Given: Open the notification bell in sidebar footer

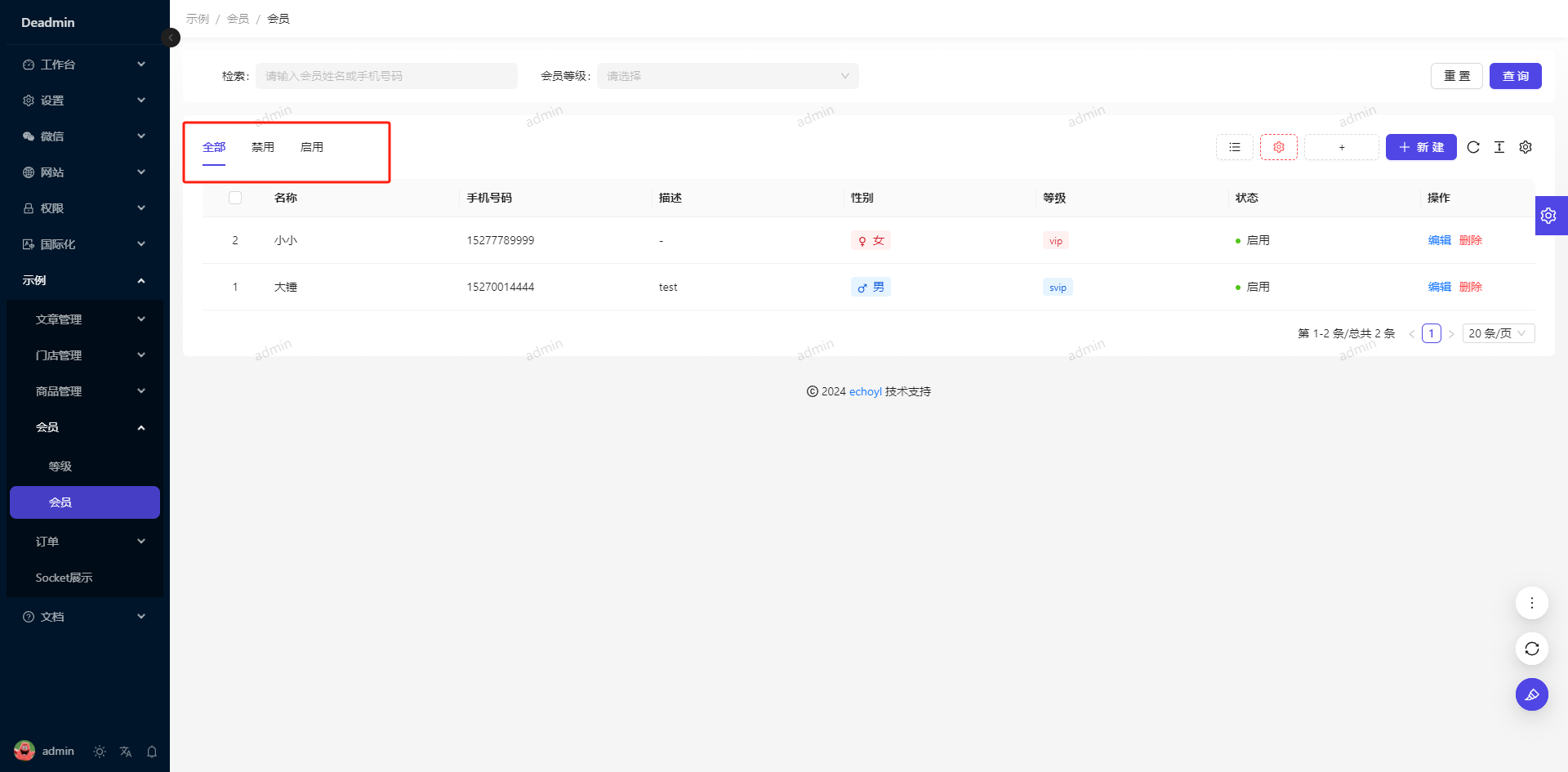Looking at the screenshot, I should [x=152, y=752].
